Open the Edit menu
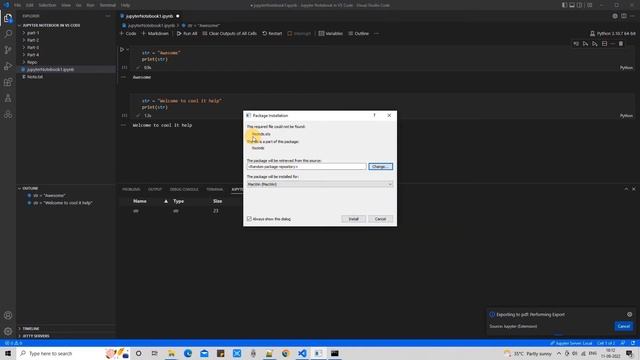 [x=29, y=5]
